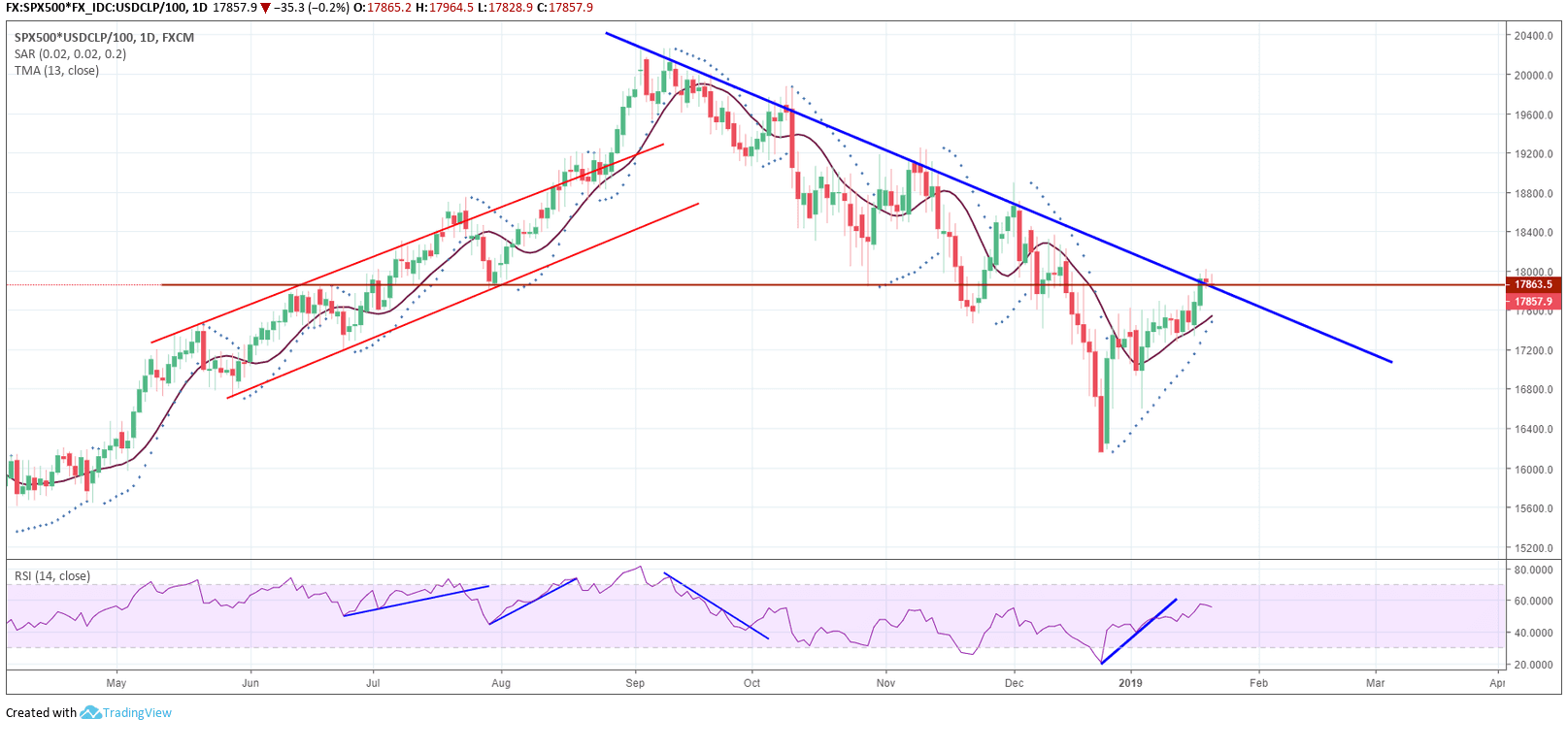The width and height of the screenshot is (1568, 751).
Task: Click the Nov label on time axis
Action: (885, 683)
